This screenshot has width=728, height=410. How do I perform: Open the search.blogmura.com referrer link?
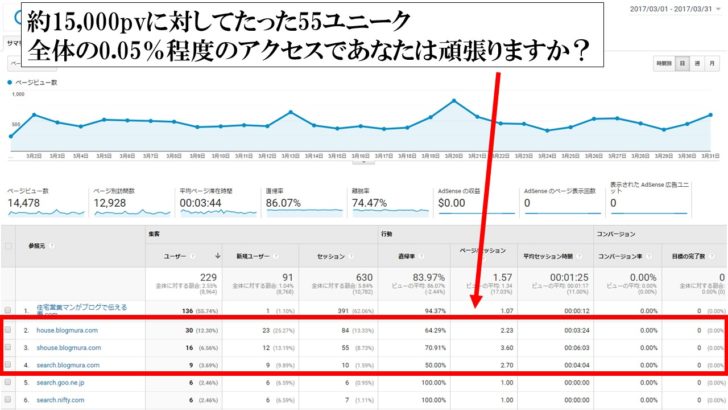(68, 365)
